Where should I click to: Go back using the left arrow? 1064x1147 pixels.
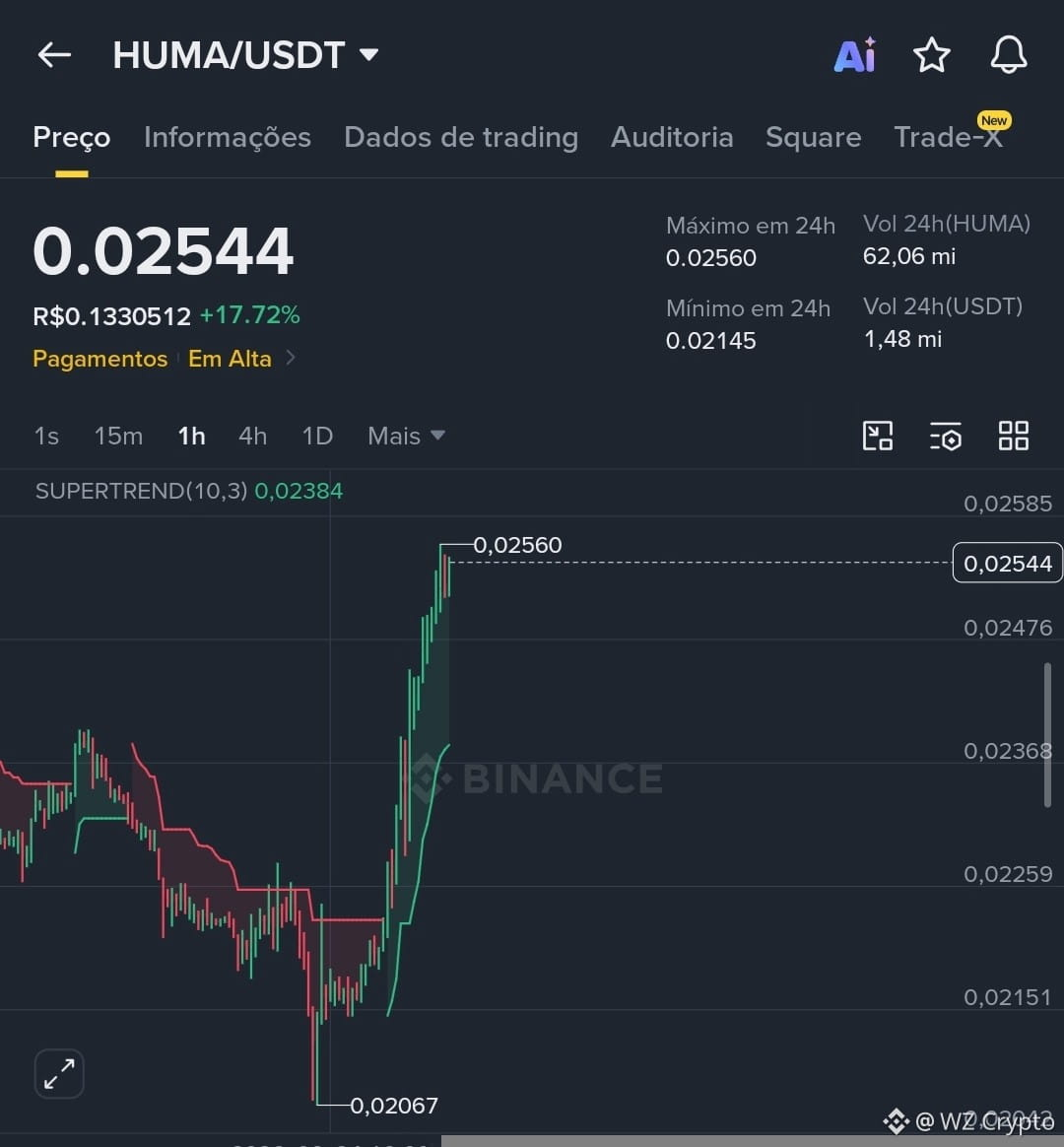click(x=54, y=55)
